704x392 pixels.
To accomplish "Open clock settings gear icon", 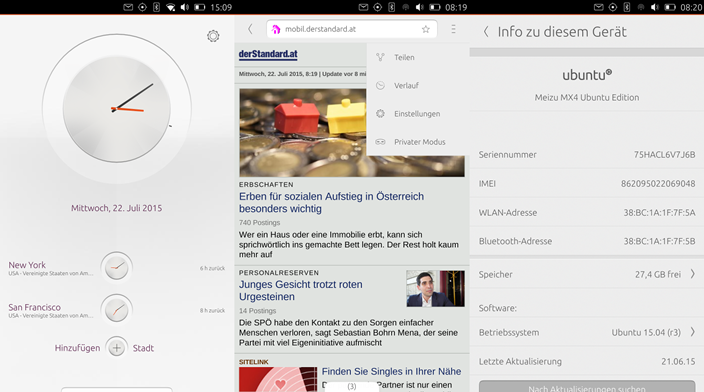I will (213, 36).
